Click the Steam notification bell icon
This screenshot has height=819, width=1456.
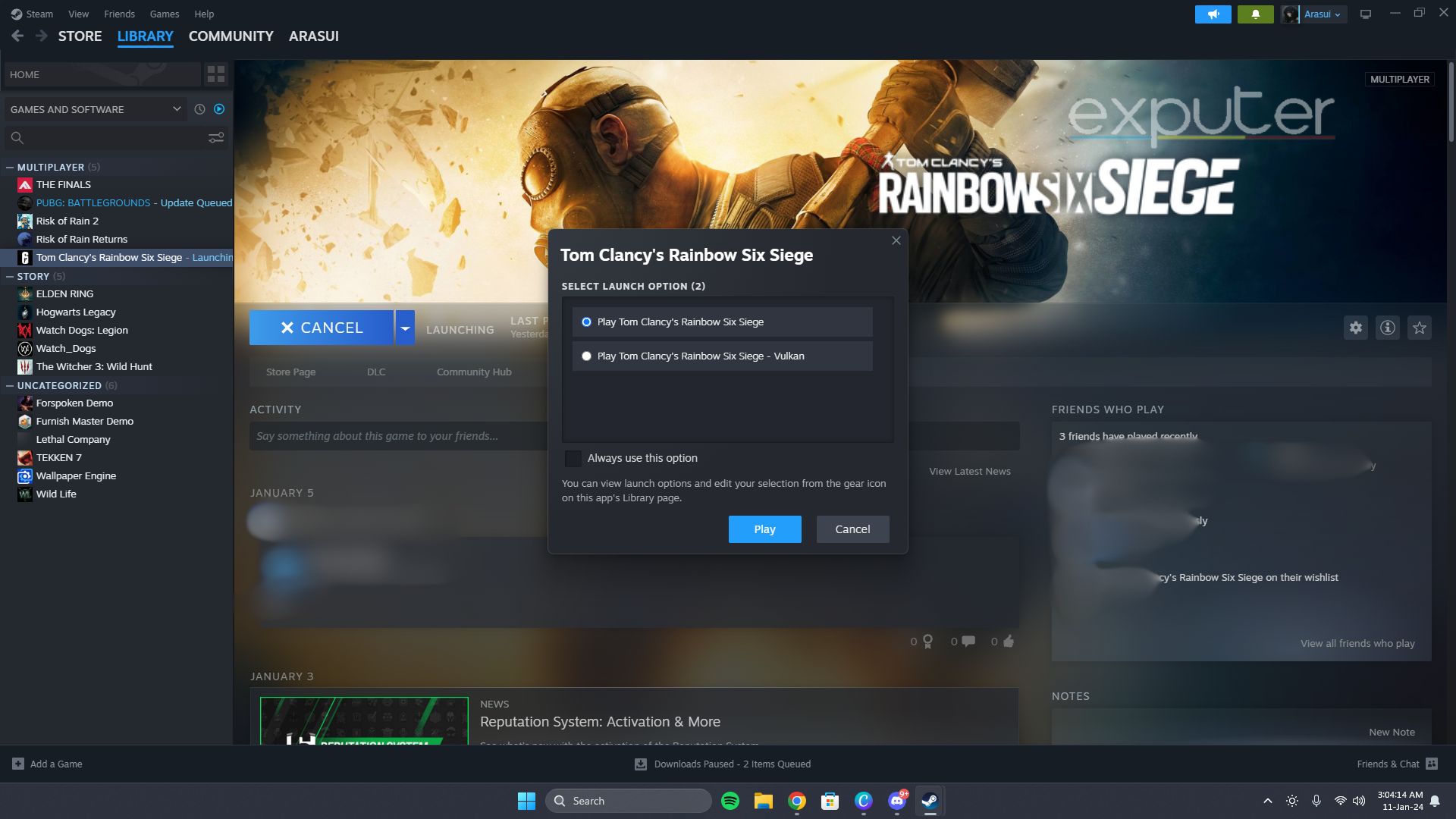tap(1254, 13)
